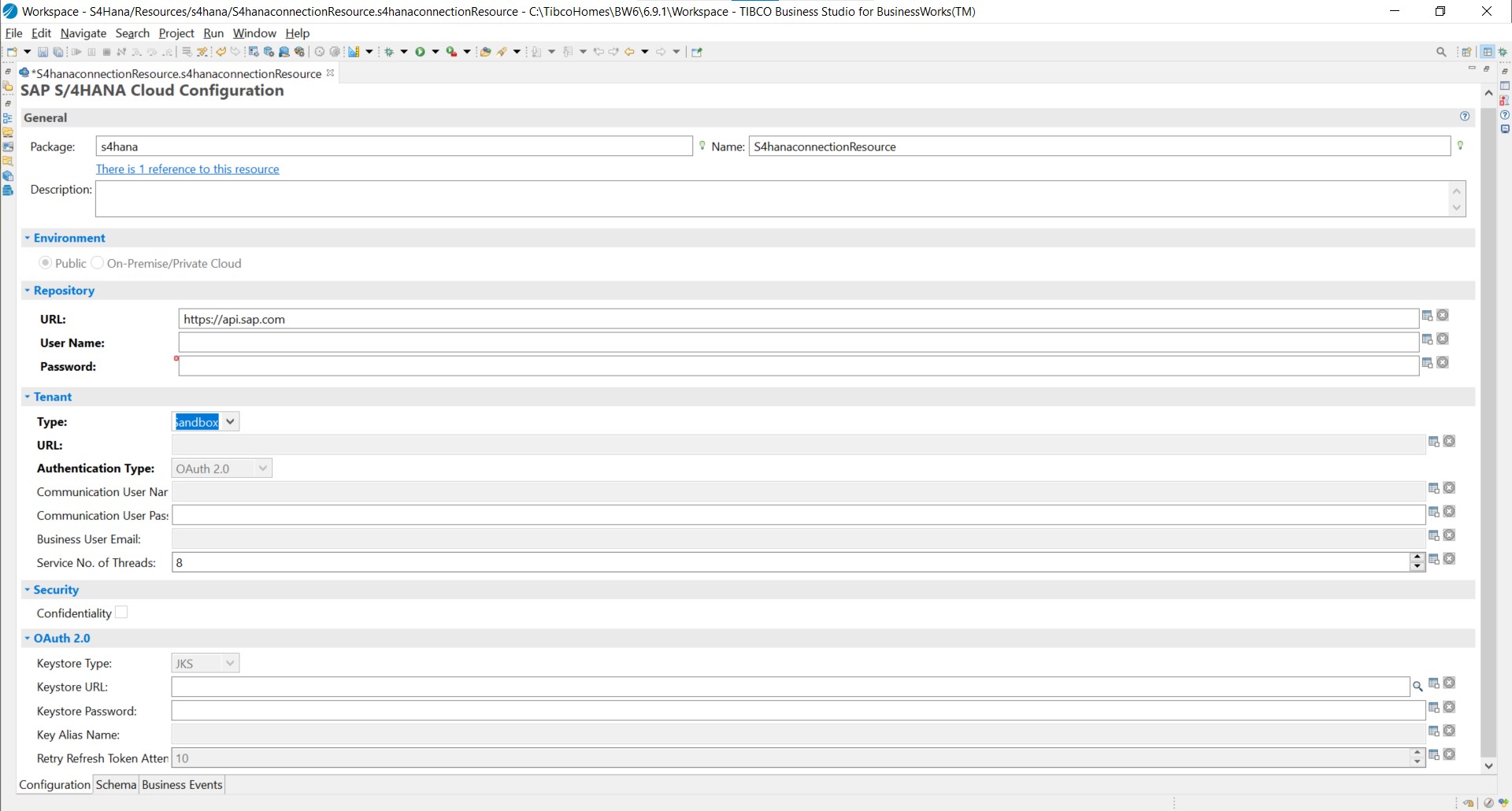Switch to the Schema tab
This screenshot has height=811, width=1512.
(x=116, y=785)
